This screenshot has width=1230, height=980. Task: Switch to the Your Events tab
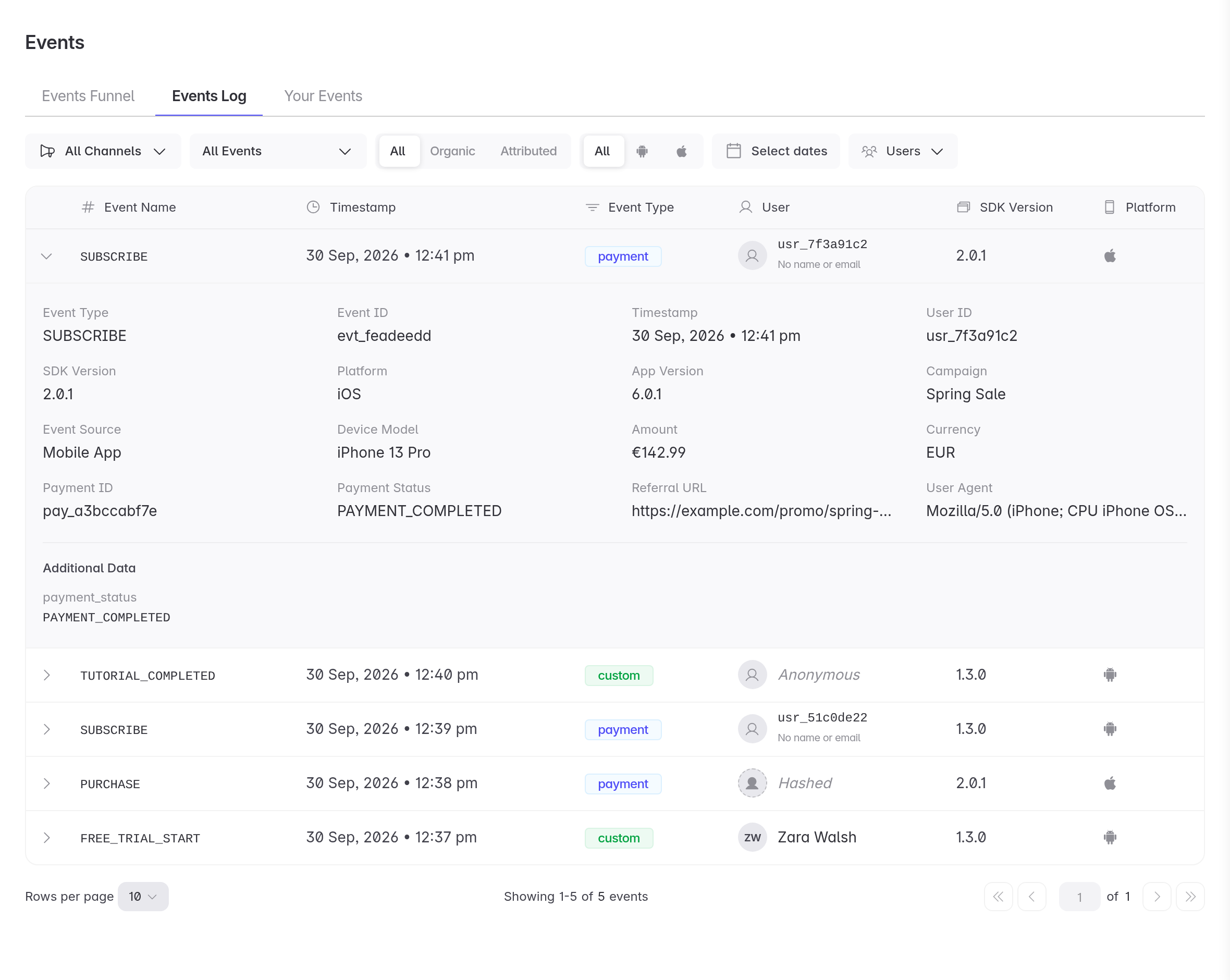coord(323,96)
